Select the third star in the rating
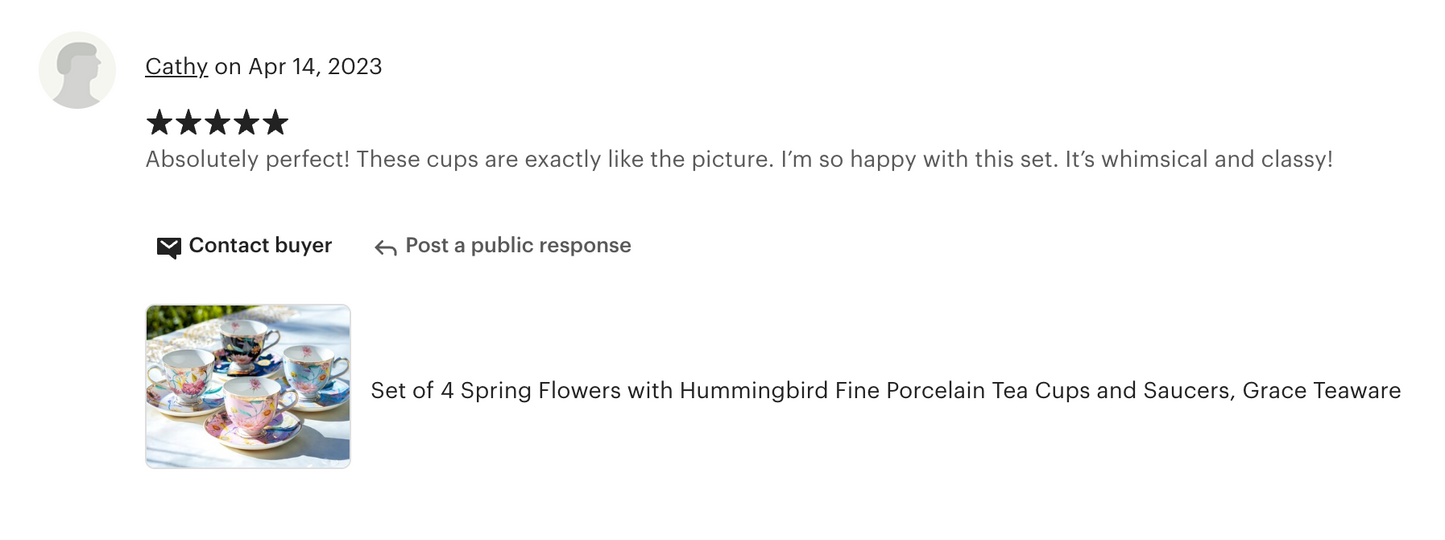 point(217,123)
